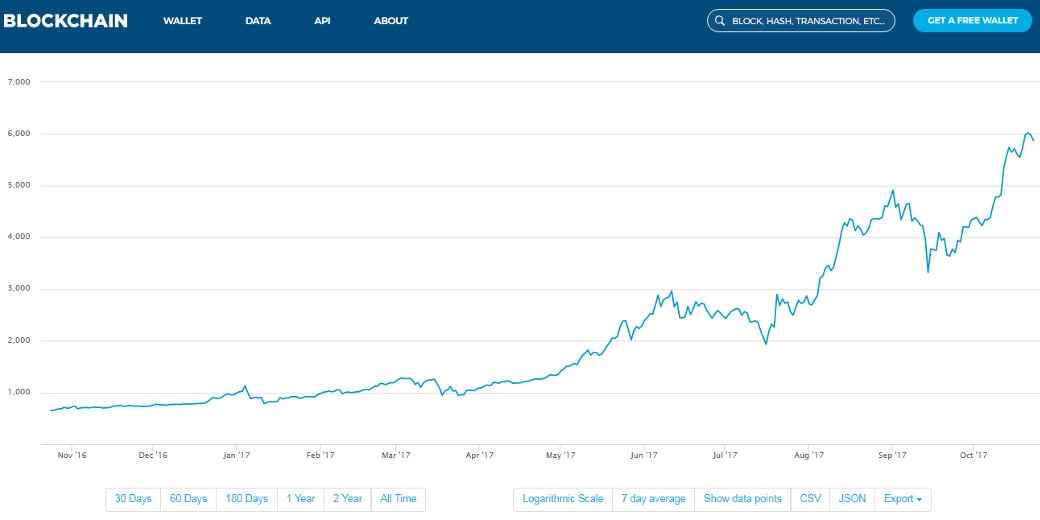Select the 30 Days time range

point(133,499)
